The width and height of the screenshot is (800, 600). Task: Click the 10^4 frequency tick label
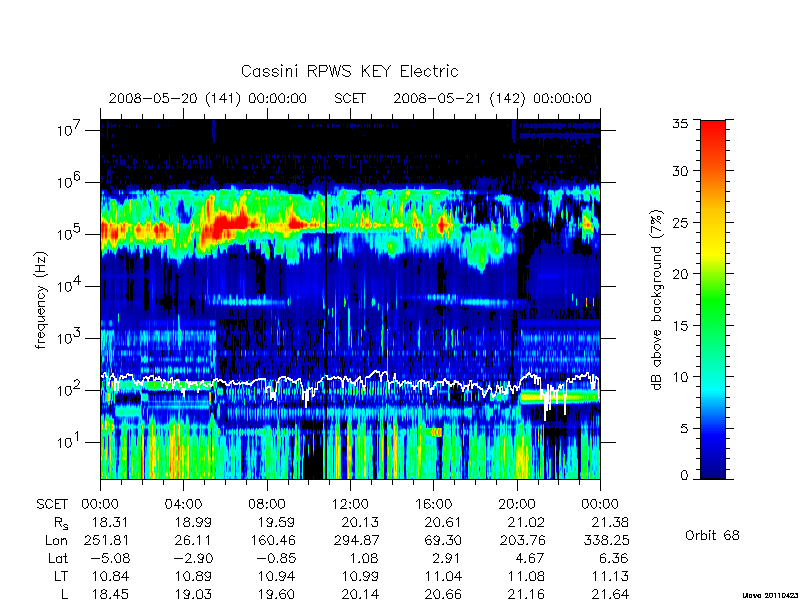point(69,286)
